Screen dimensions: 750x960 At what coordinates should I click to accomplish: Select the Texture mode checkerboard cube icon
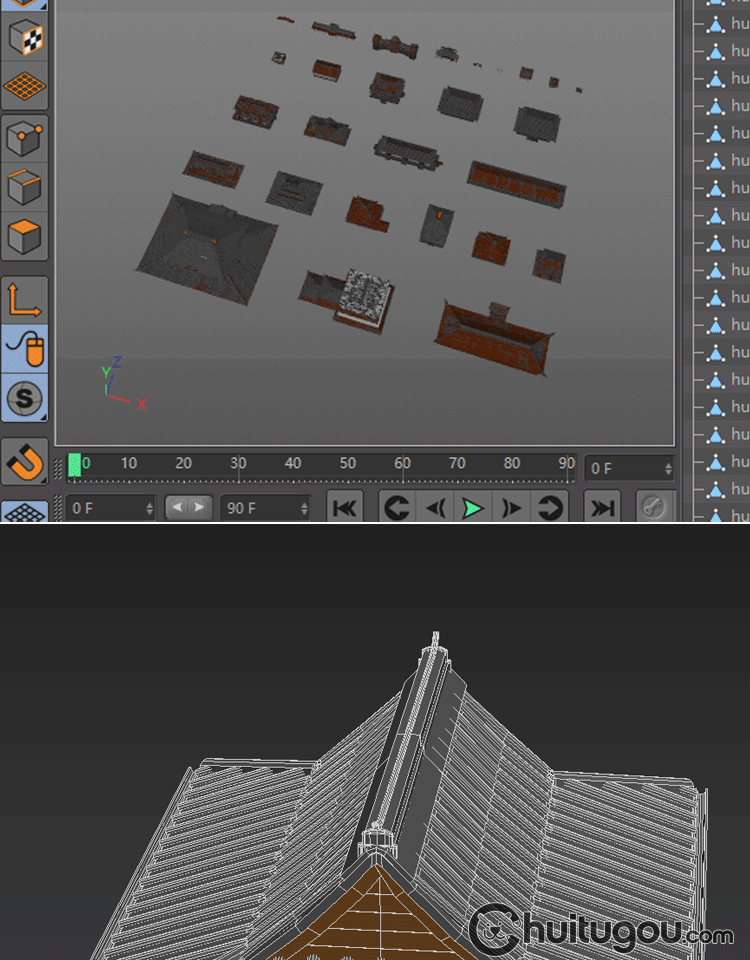(x=25, y=39)
